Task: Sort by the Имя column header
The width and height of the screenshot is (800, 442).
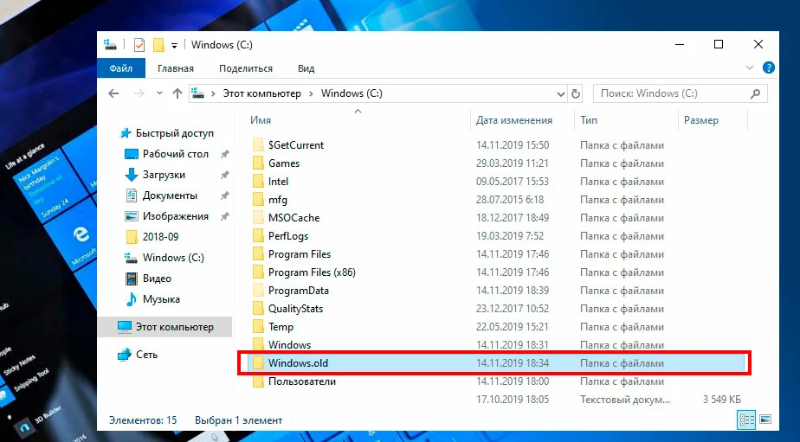Action: pyautogui.click(x=260, y=120)
